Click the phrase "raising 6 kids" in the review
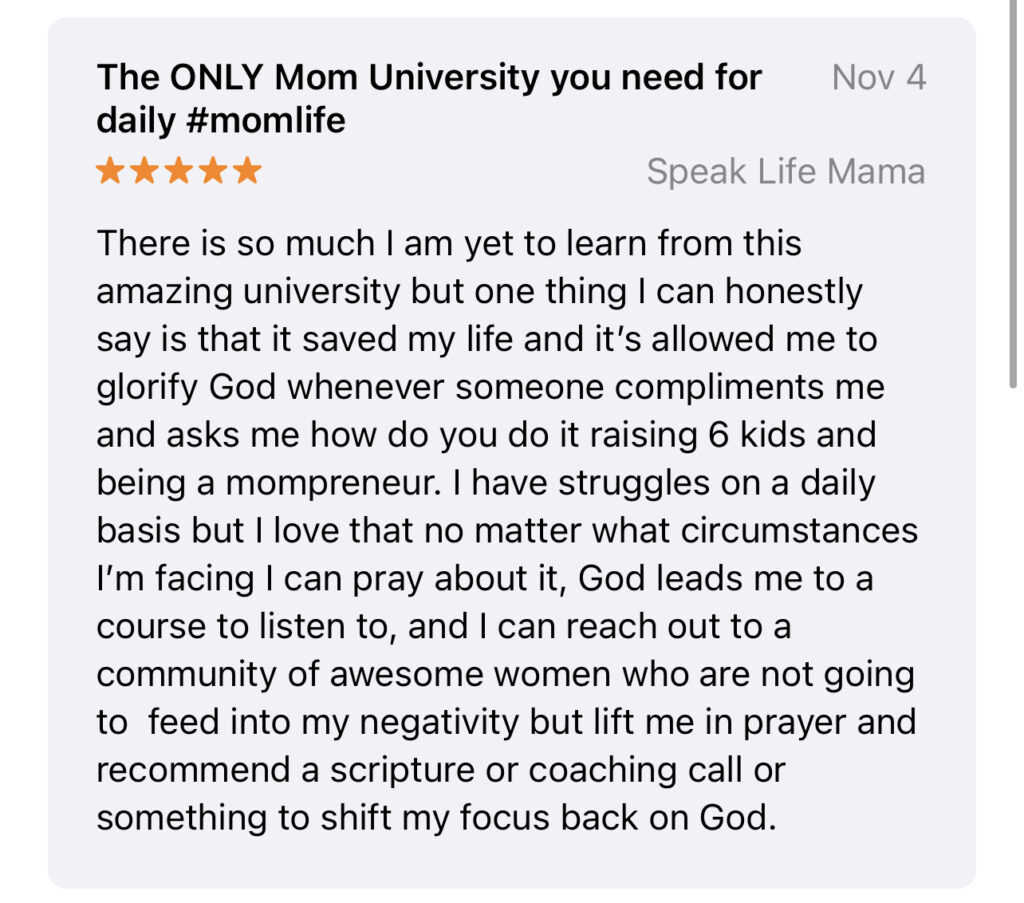Viewport: 1024px width, 903px height. (x=711, y=435)
